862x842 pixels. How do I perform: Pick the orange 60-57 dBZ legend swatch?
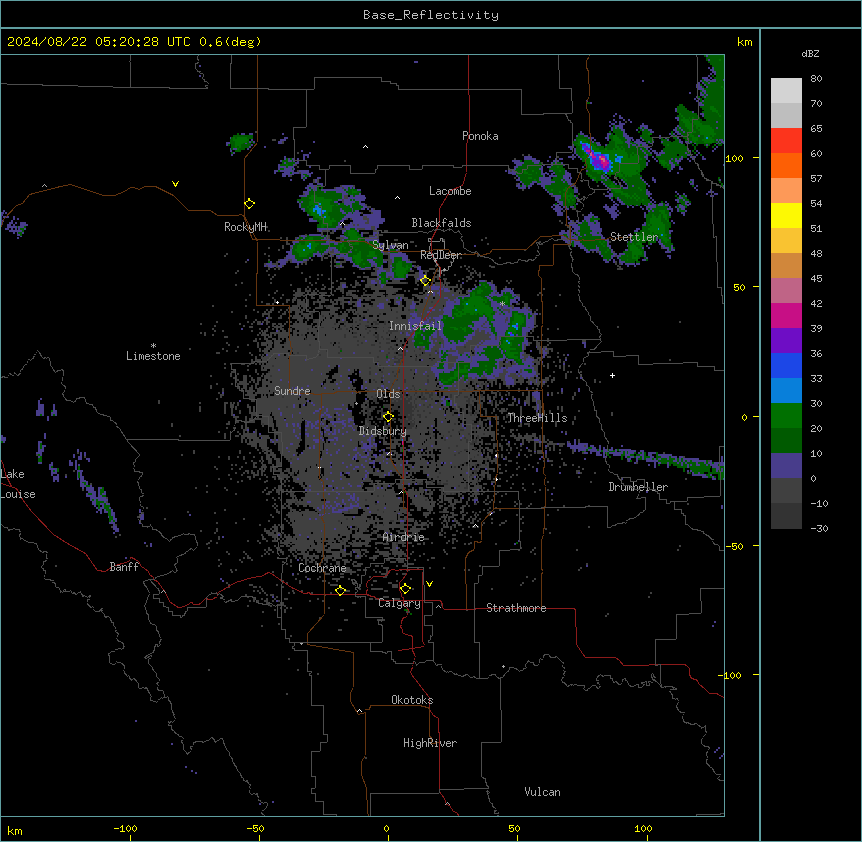click(786, 165)
